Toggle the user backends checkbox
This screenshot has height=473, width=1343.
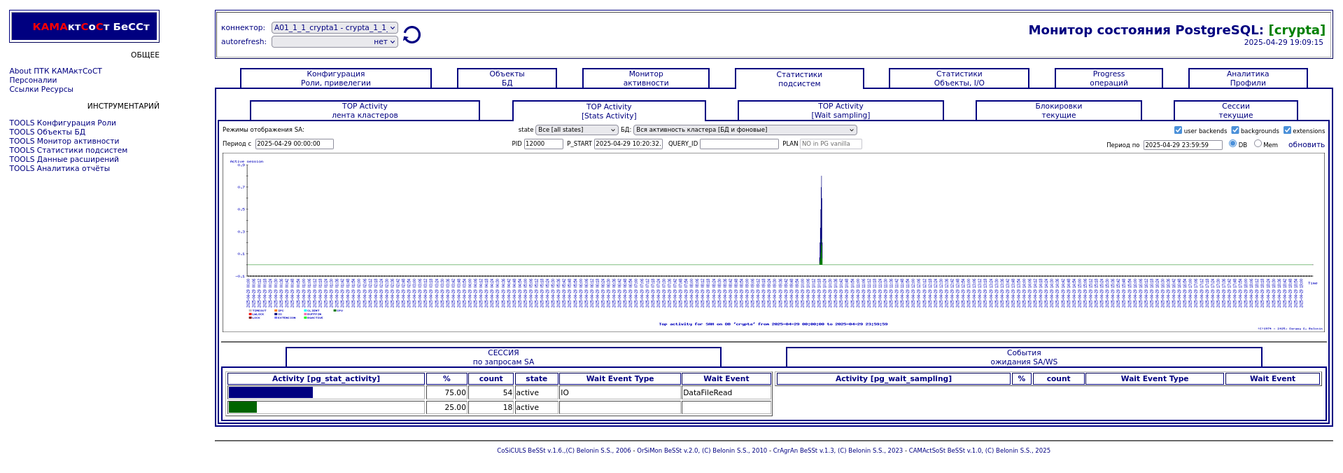point(1178,130)
